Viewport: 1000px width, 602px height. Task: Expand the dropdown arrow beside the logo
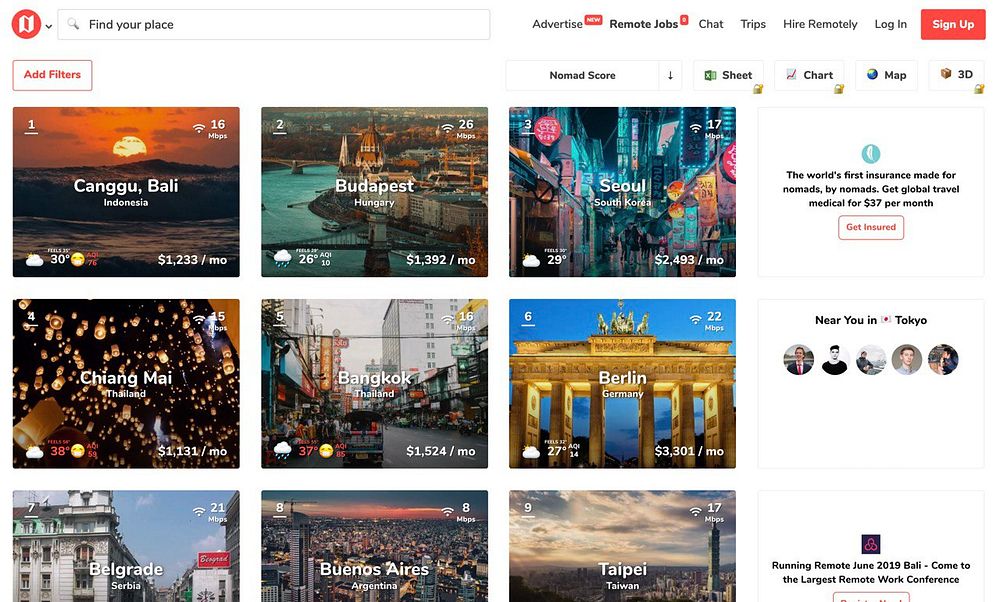[48, 27]
